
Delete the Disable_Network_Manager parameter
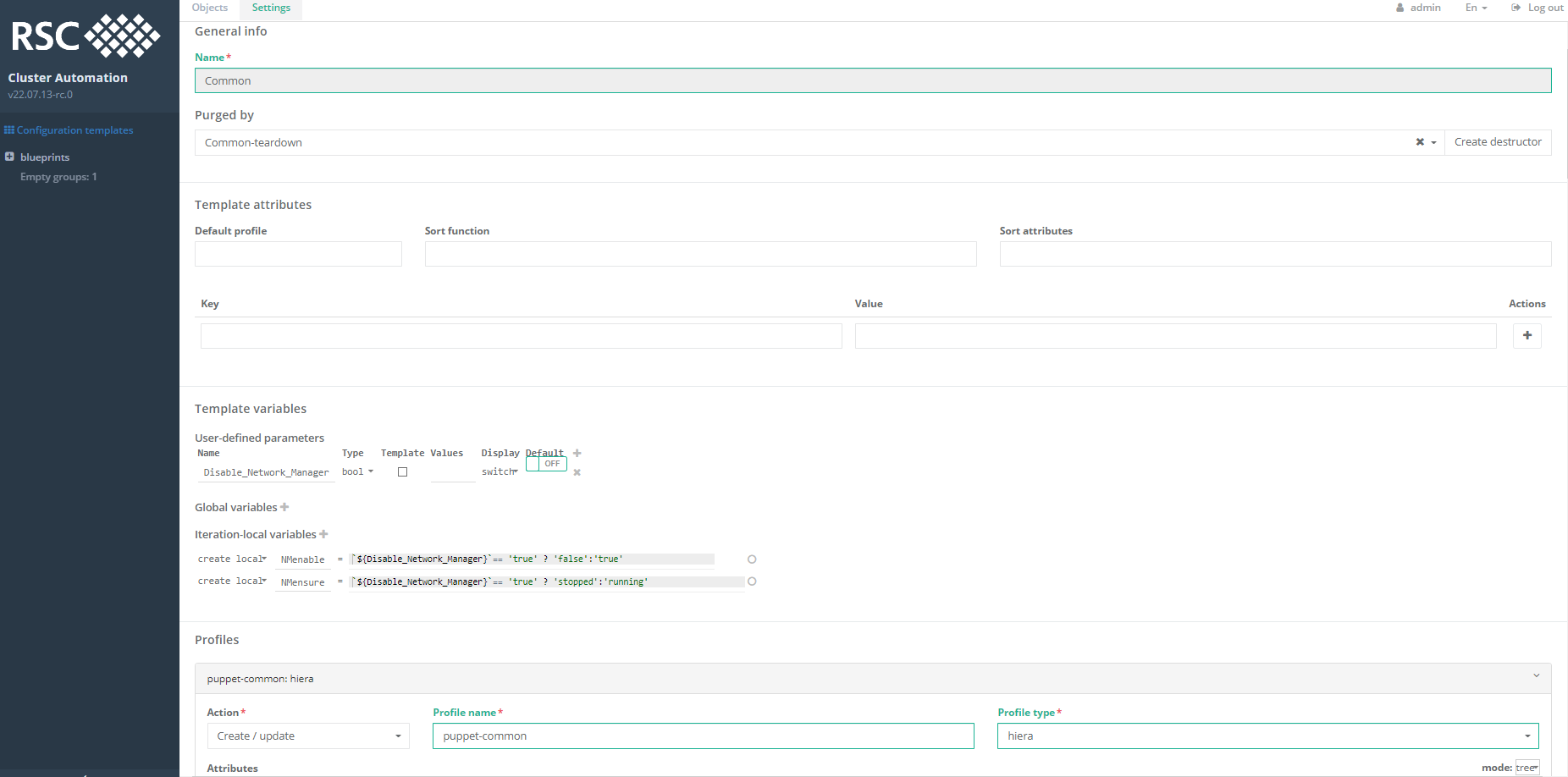click(577, 472)
